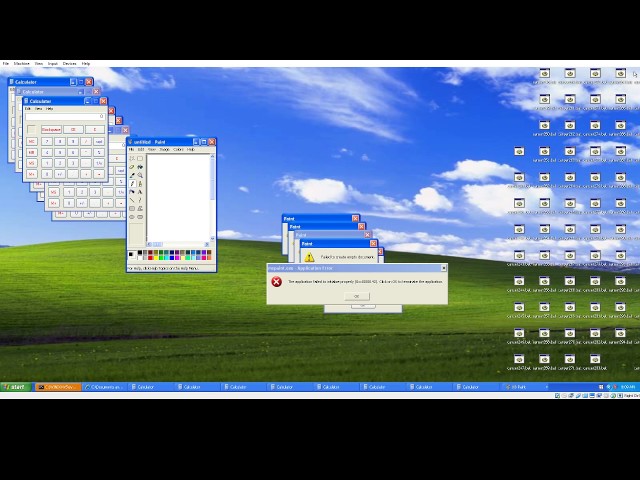The image size is (640, 480).
Task: Select the Ellipse tool in Paint
Action: tap(132, 217)
